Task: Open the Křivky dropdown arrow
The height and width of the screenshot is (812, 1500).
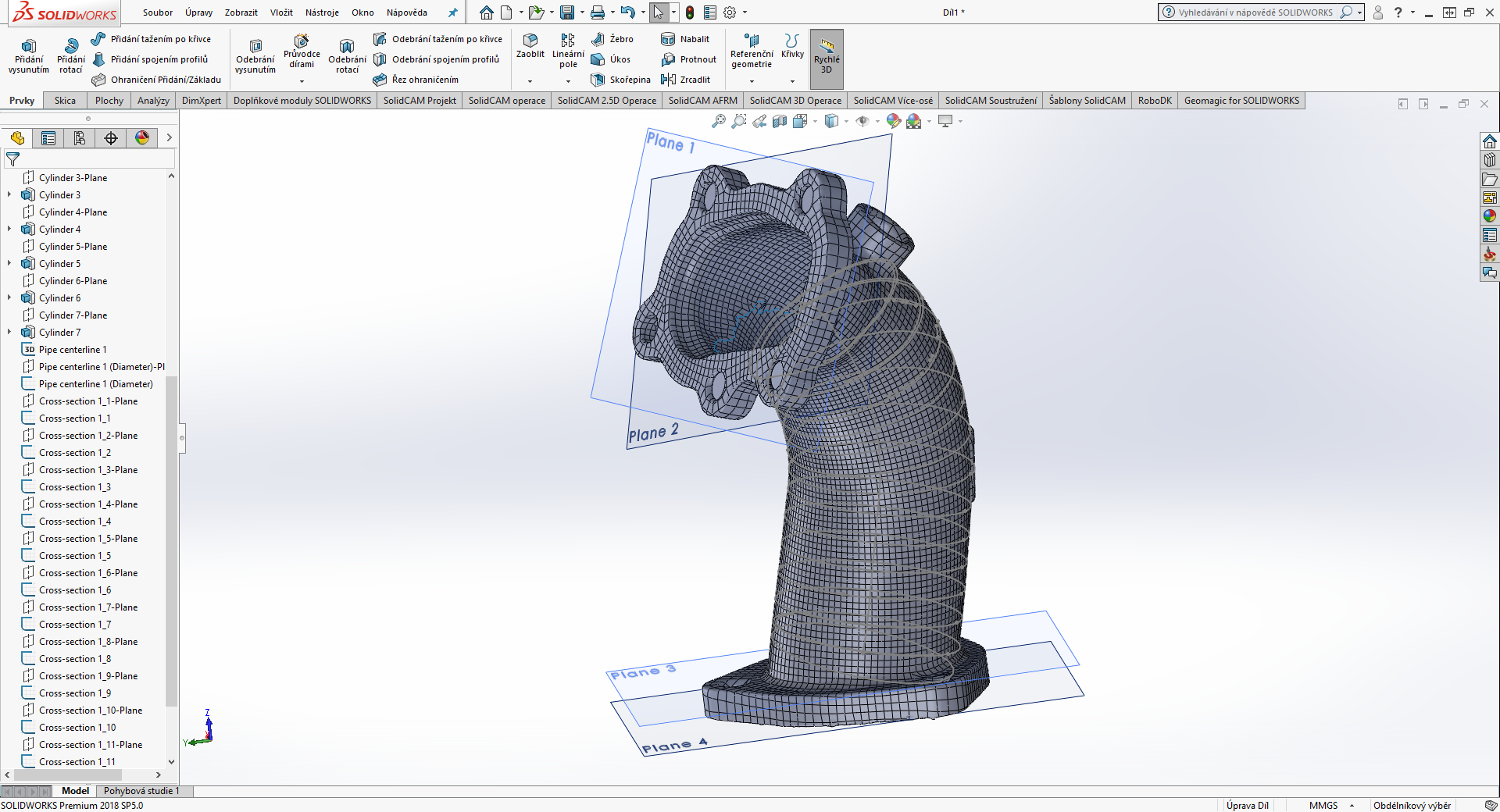Action: (792, 81)
